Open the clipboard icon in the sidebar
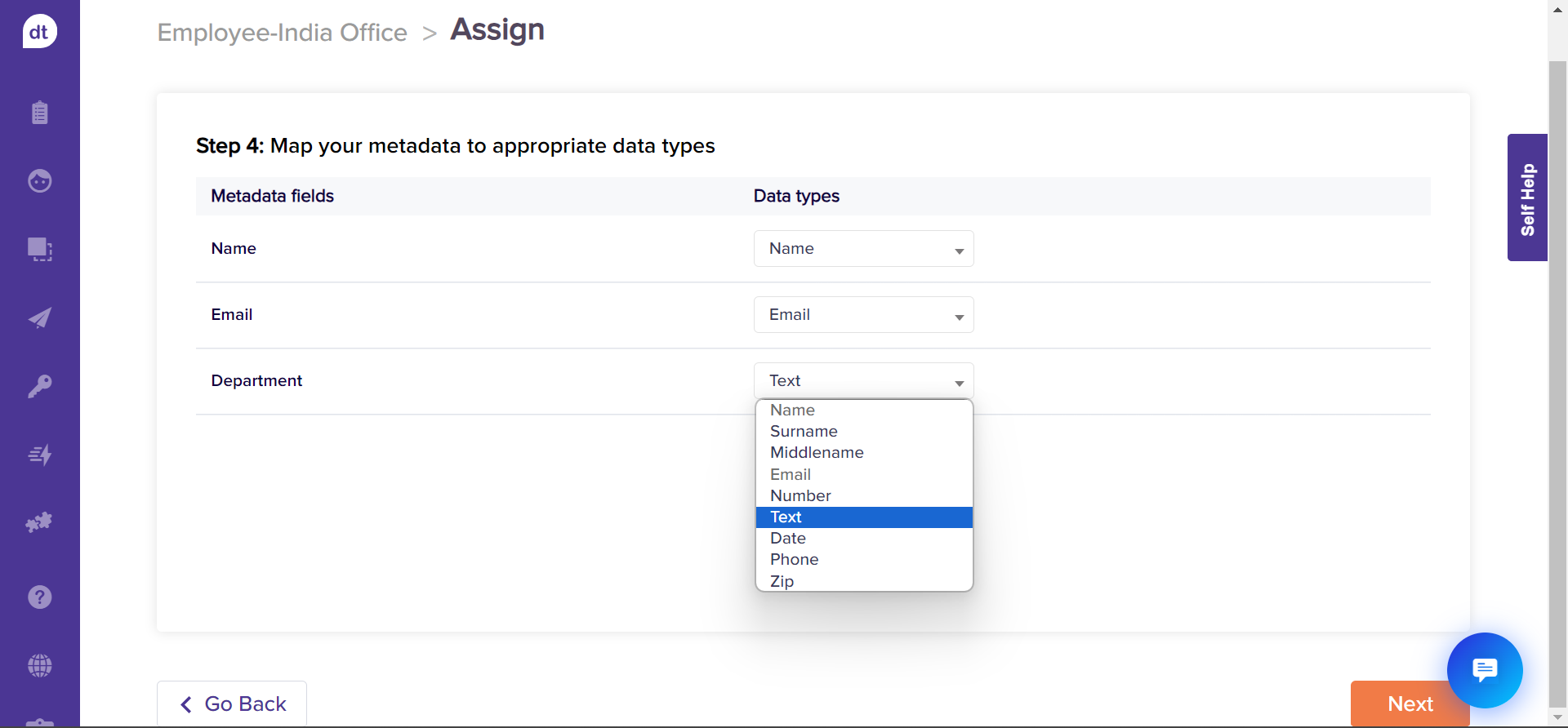The height and width of the screenshot is (728, 1568). [39, 113]
